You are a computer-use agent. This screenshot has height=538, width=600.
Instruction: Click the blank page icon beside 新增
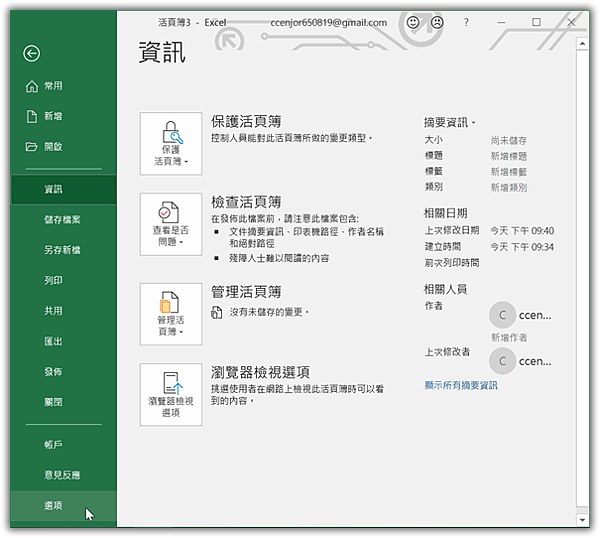click(x=32, y=116)
